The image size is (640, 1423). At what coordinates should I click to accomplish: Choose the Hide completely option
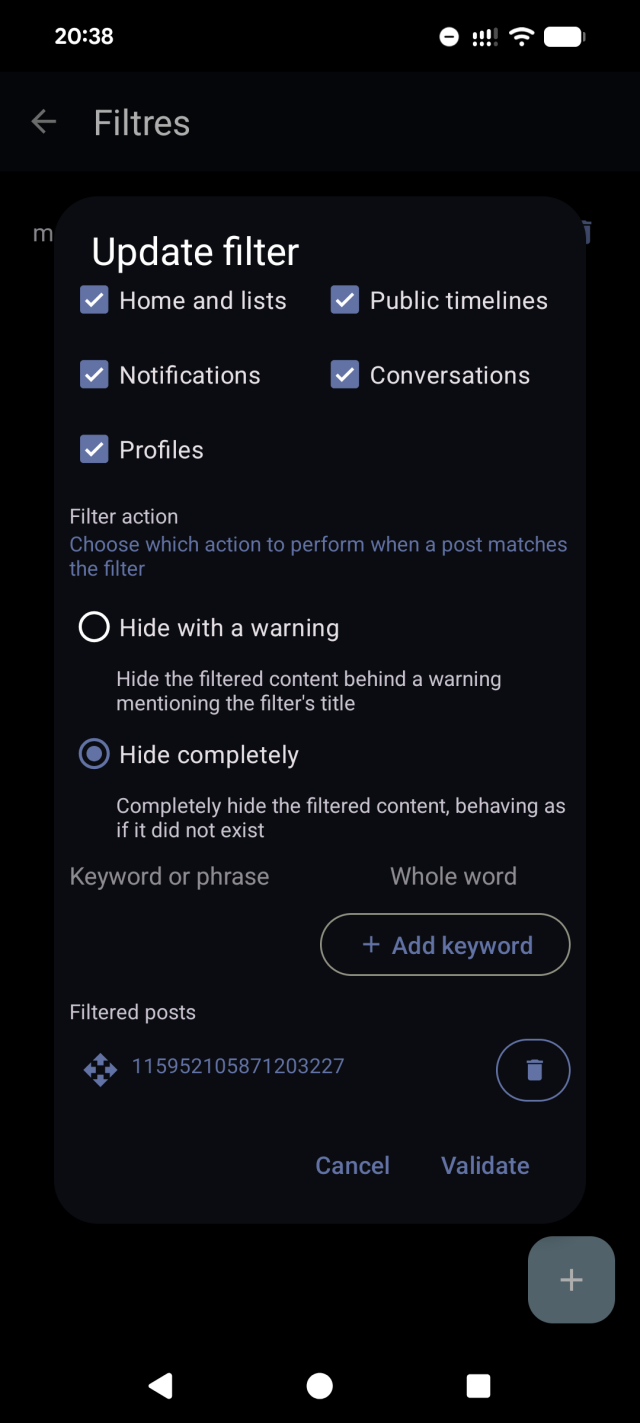93,754
